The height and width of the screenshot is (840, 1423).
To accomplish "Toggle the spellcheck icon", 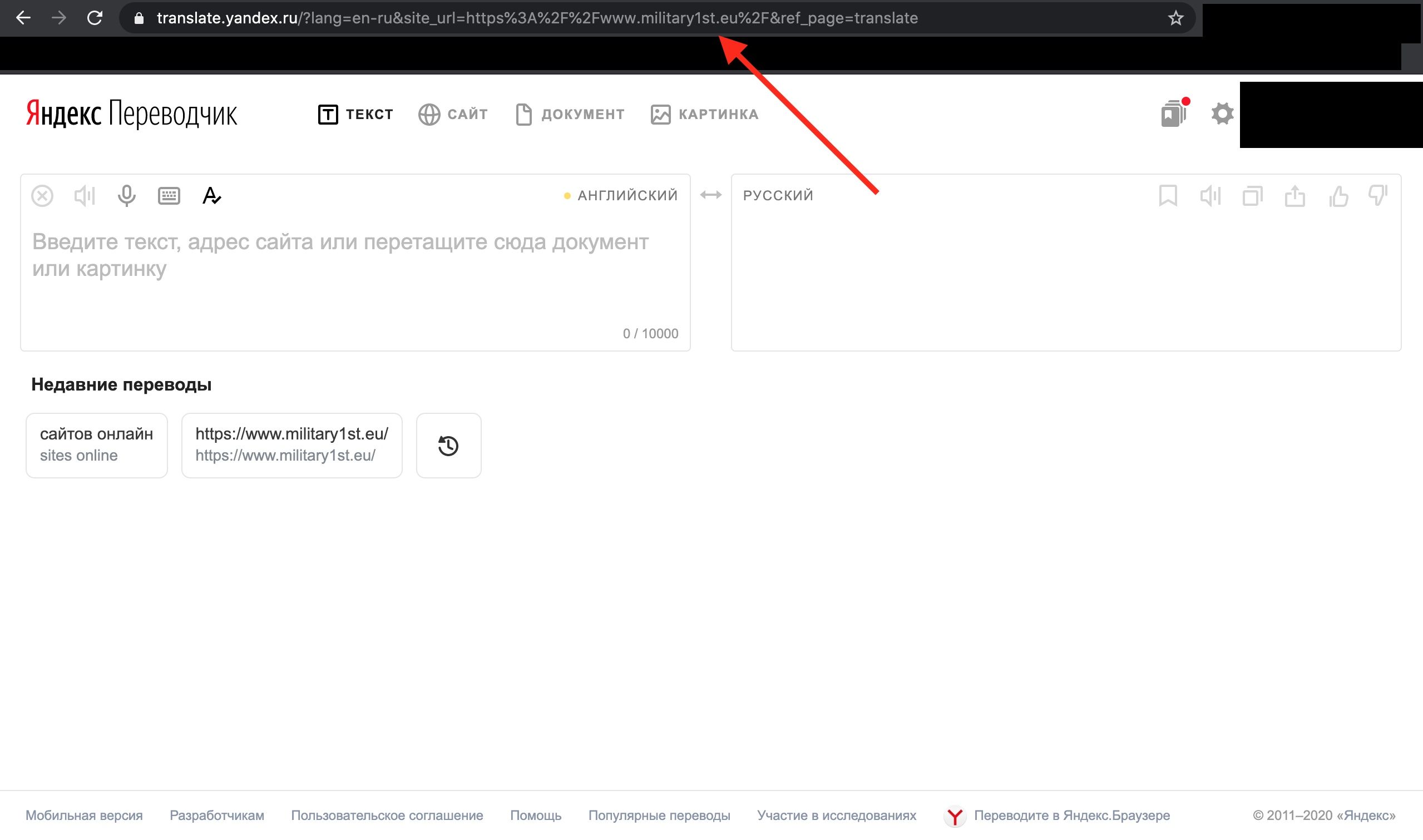I will tap(211, 196).
